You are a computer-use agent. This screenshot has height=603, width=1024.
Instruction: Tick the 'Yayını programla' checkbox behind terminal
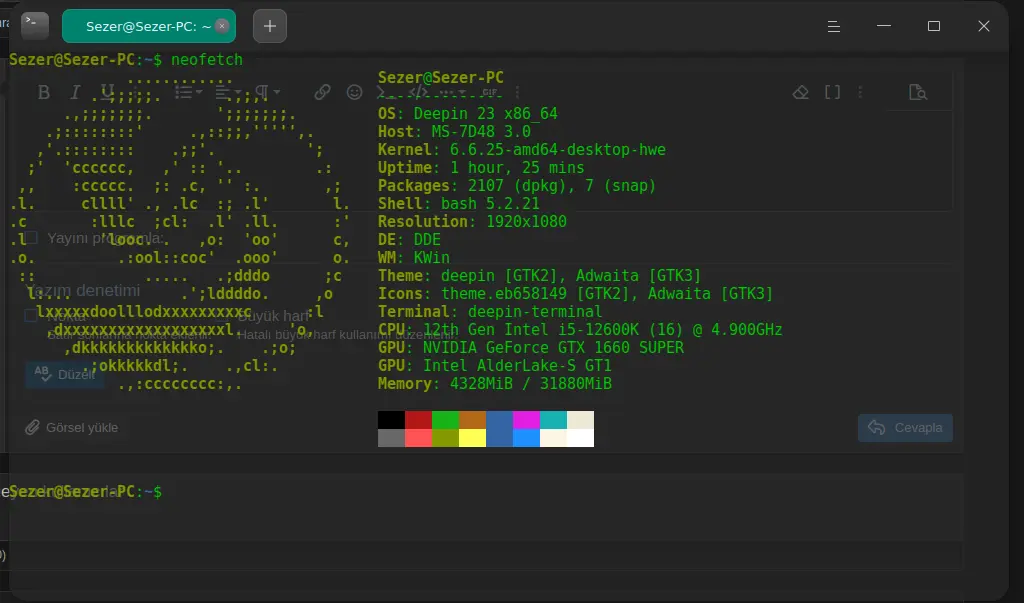click(x=31, y=238)
